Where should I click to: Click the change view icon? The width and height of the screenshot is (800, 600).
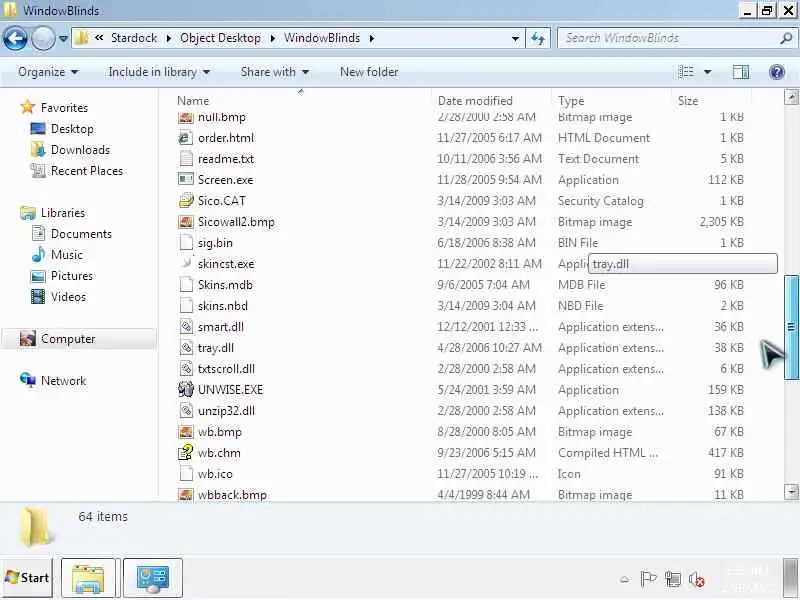click(686, 72)
